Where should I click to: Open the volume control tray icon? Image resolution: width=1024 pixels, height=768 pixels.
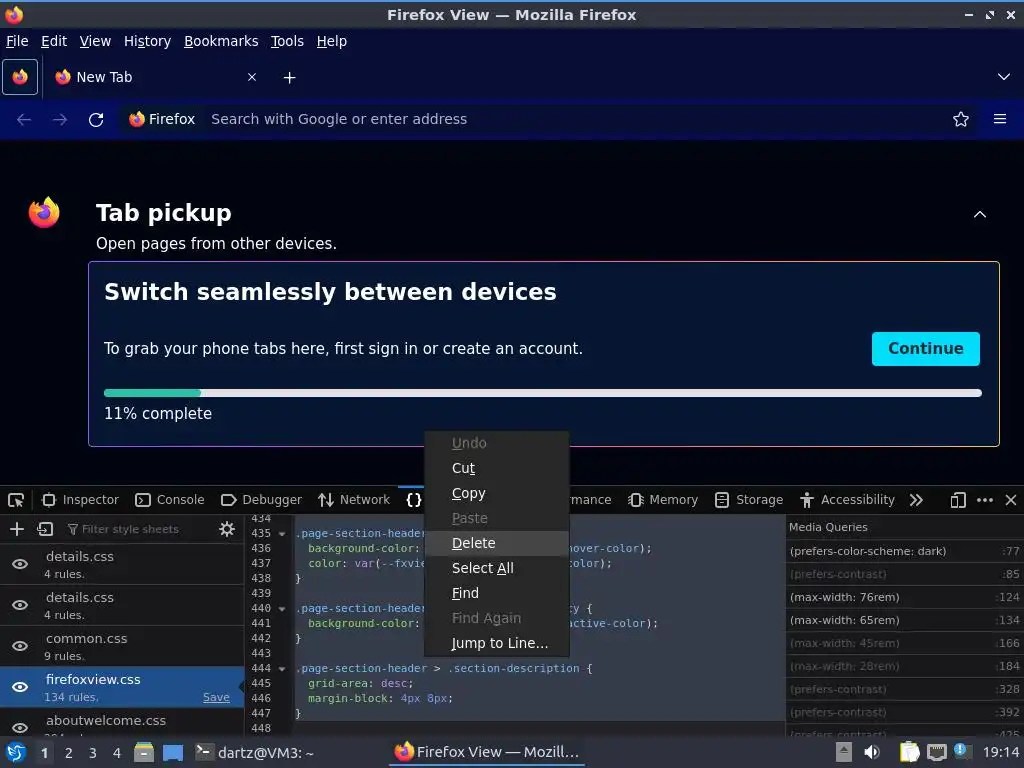[x=871, y=752]
